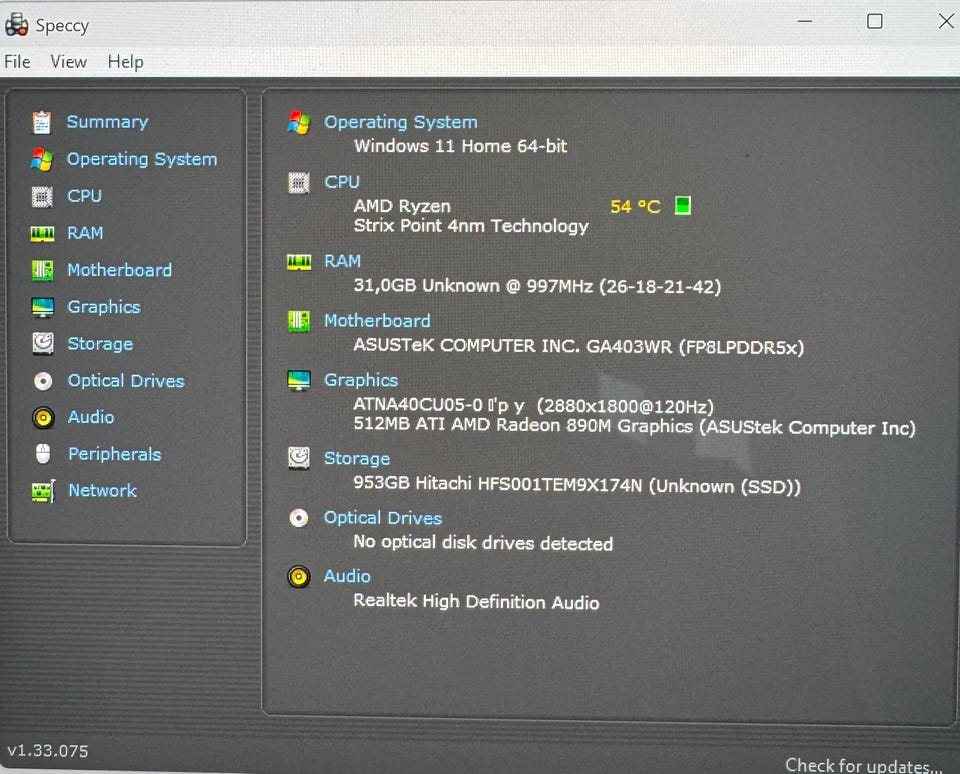Image resolution: width=960 pixels, height=774 pixels.
Task: Click the green CPU temperature indicator square
Action: pos(683,205)
